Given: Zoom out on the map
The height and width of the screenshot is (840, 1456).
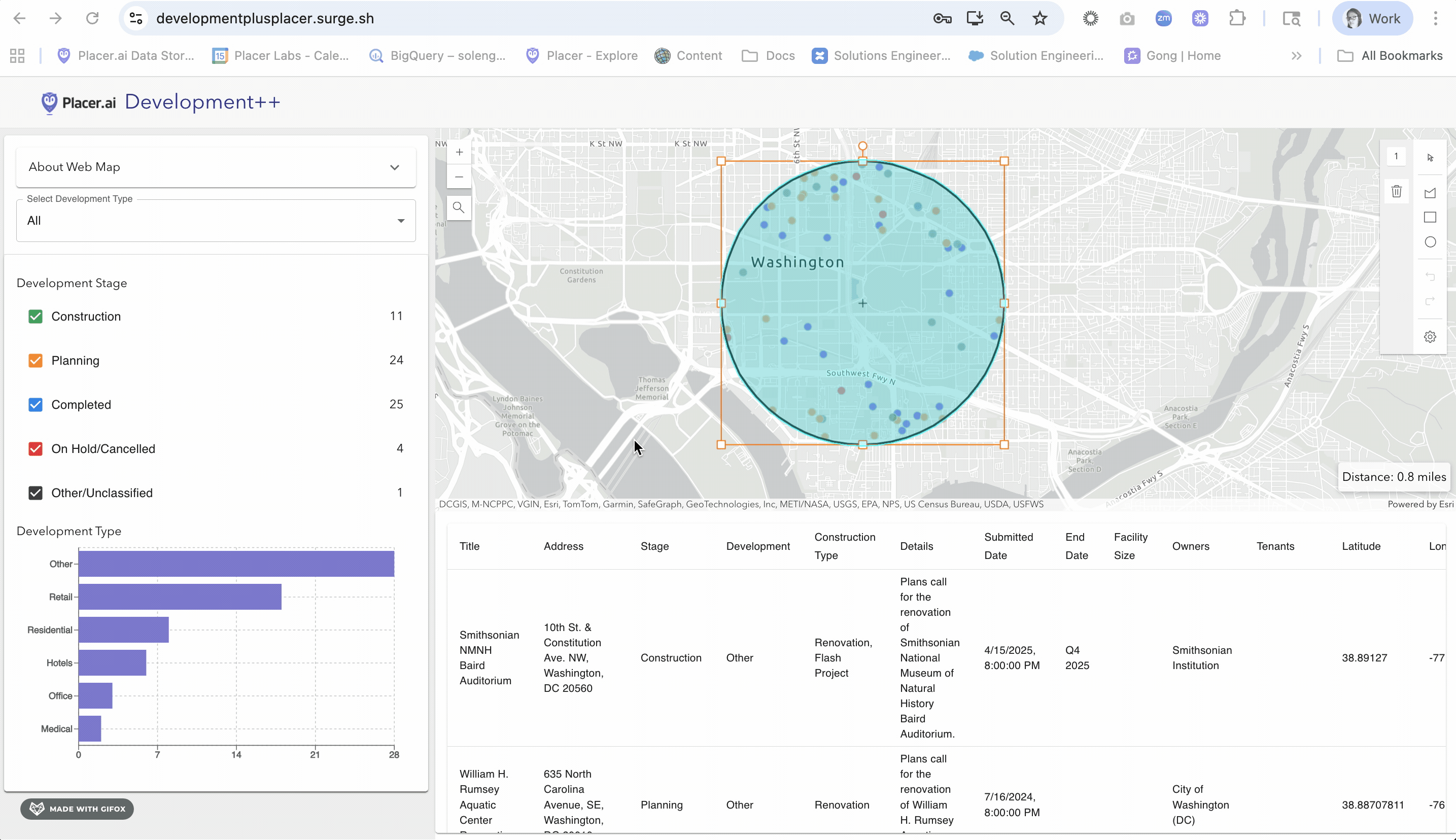Looking at the screenshot, I should click(x=459, y=177).
